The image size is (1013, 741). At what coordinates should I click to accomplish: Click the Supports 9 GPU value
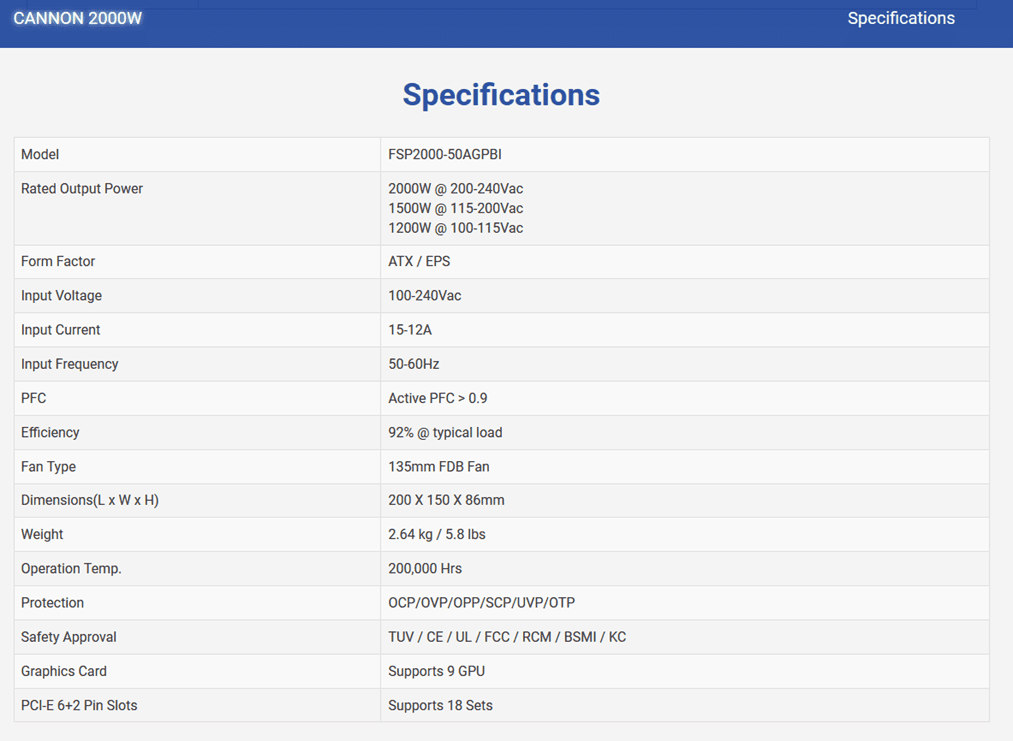click(x=437, y=671)
